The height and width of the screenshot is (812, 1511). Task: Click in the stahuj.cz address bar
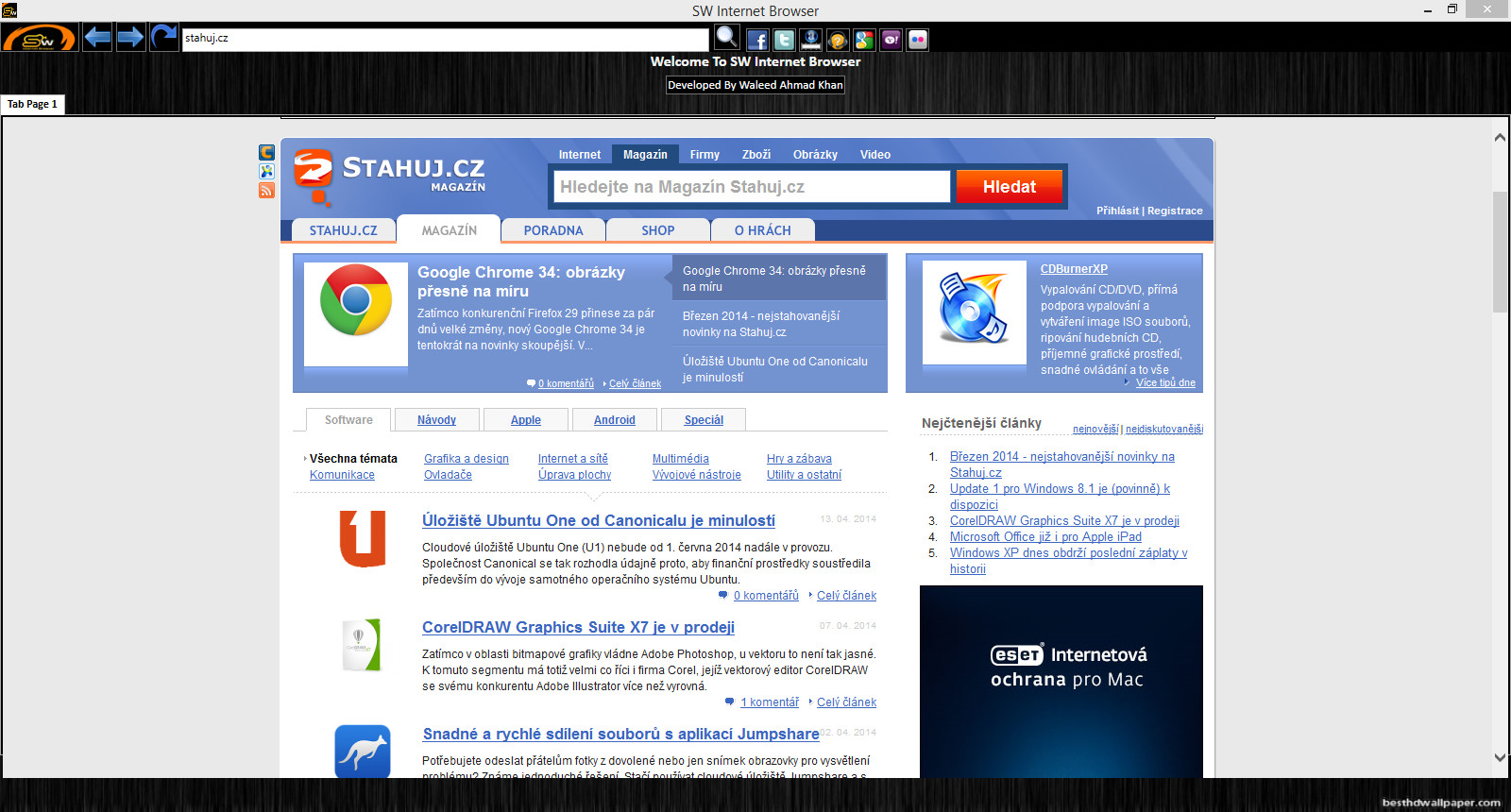point(445,39)
